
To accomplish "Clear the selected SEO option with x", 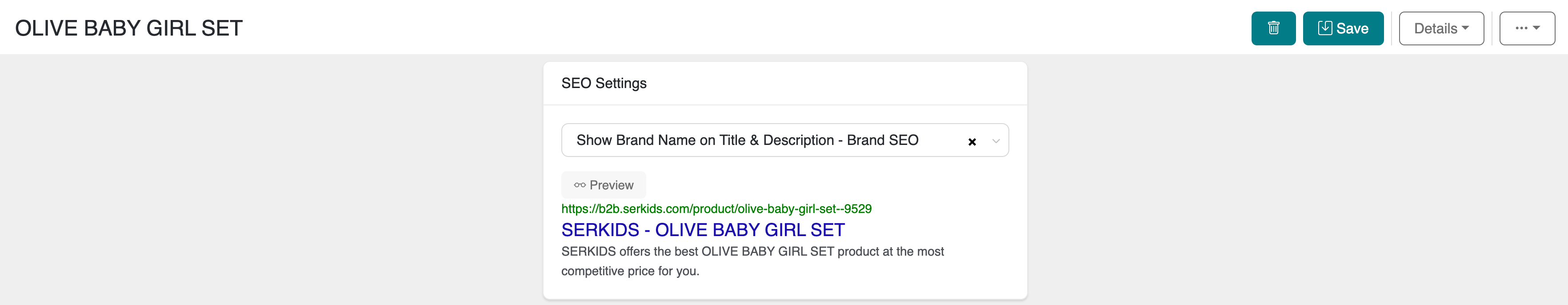I will pos(972,142).
